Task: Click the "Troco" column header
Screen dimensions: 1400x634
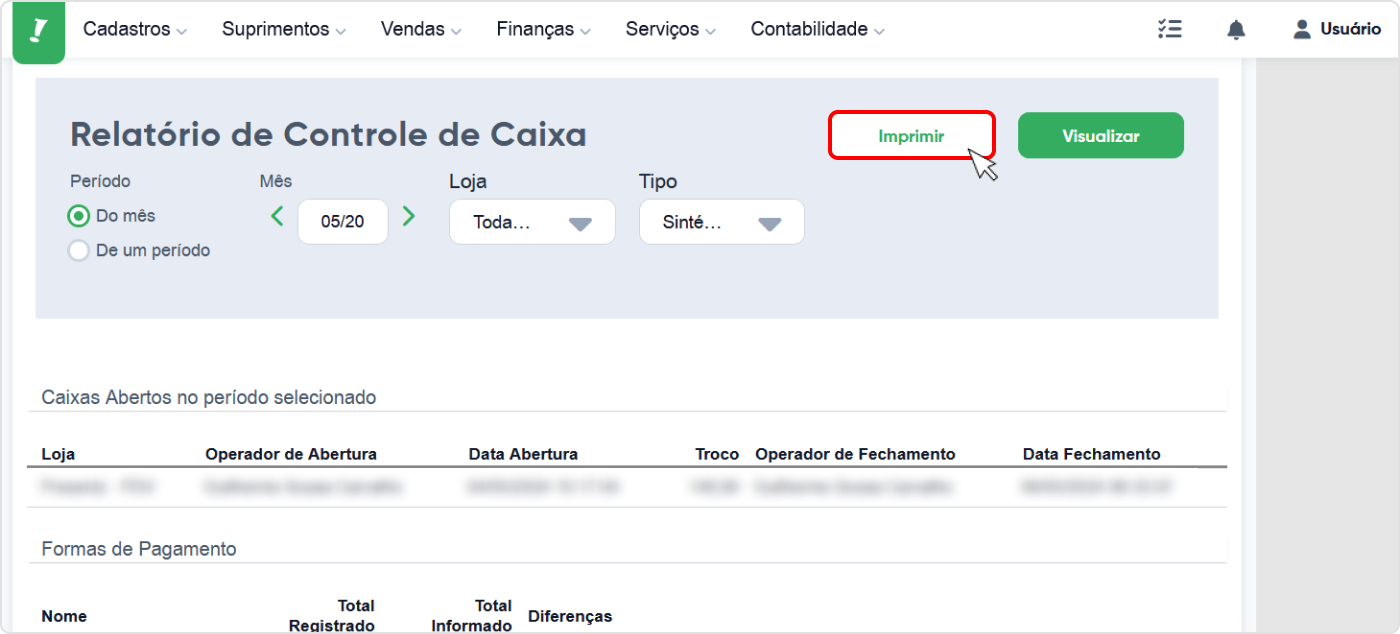Action: coord(717,454)
